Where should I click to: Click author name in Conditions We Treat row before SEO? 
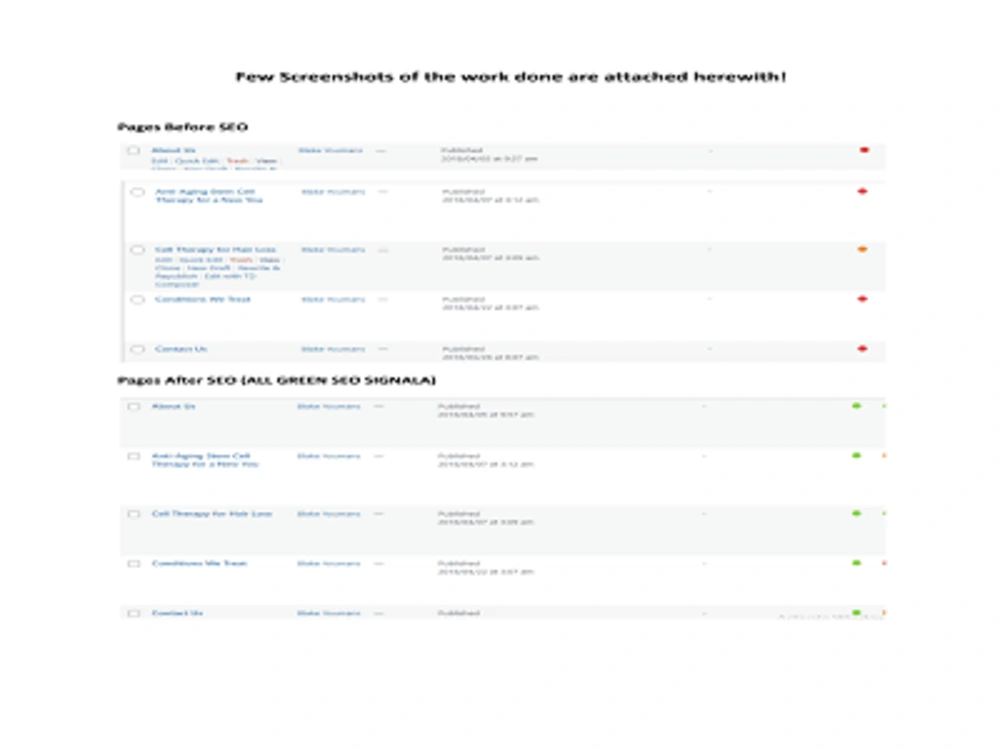(333, 299)
